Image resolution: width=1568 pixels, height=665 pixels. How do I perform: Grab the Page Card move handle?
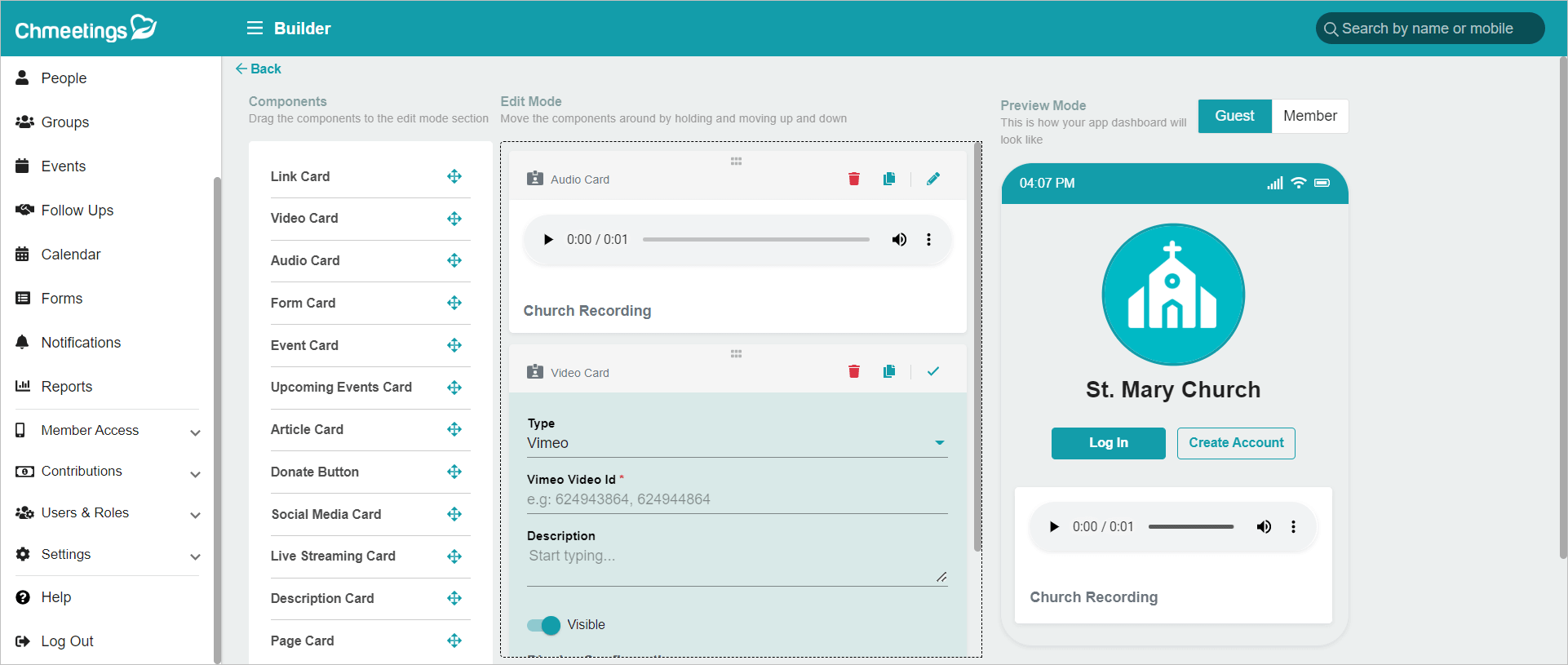454,641
